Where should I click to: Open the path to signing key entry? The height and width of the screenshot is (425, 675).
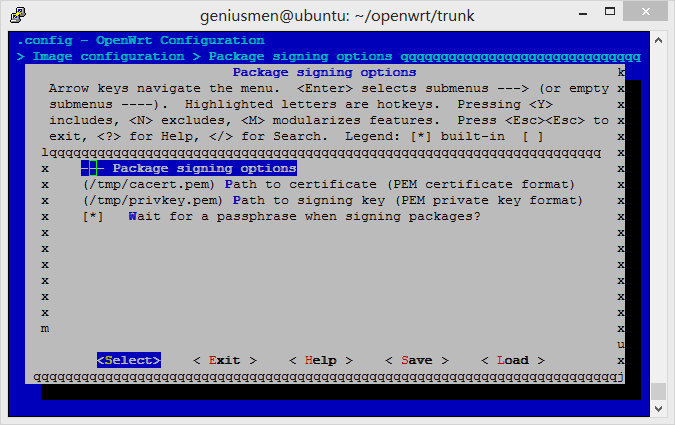tap(333, 200)
